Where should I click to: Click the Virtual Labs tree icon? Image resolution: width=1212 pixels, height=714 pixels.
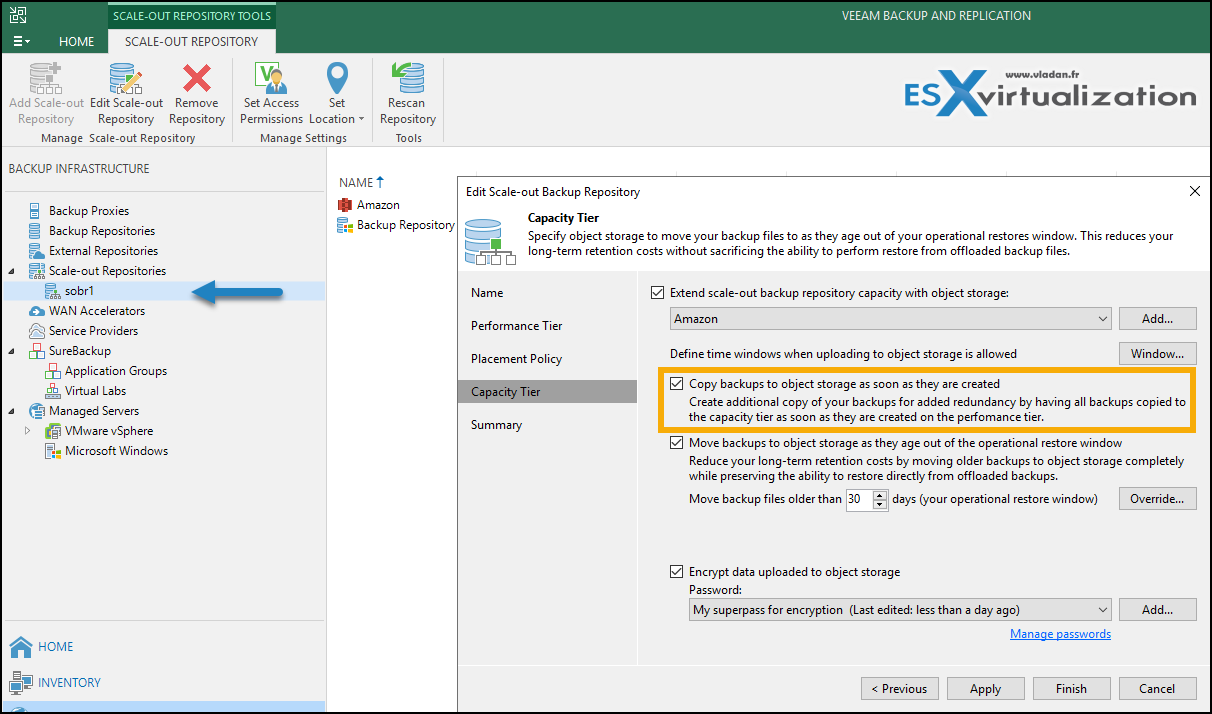click(x=52, y=391)
